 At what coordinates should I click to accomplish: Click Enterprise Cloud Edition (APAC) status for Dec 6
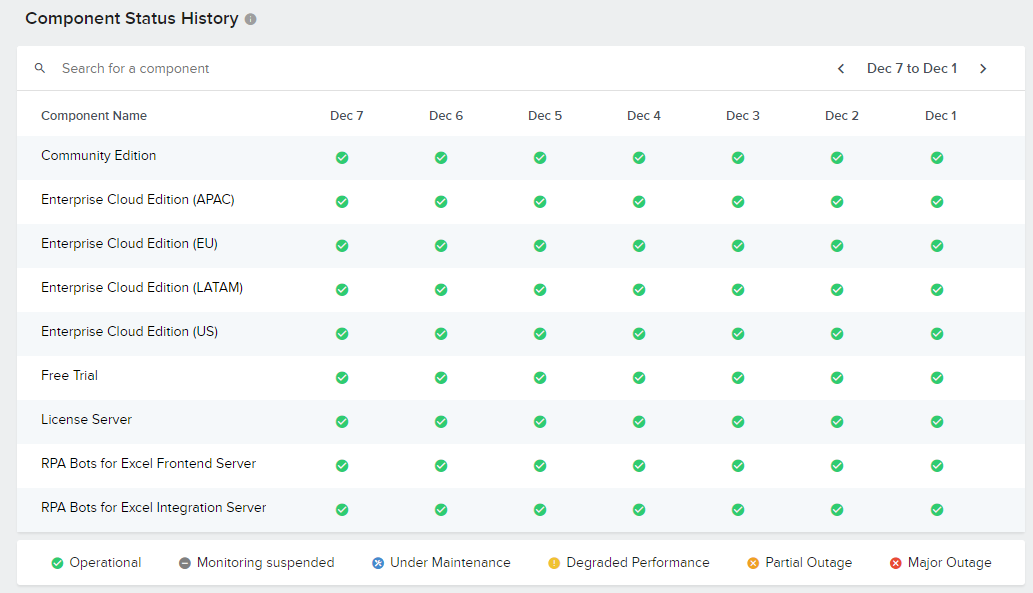[x=441, y=202]
